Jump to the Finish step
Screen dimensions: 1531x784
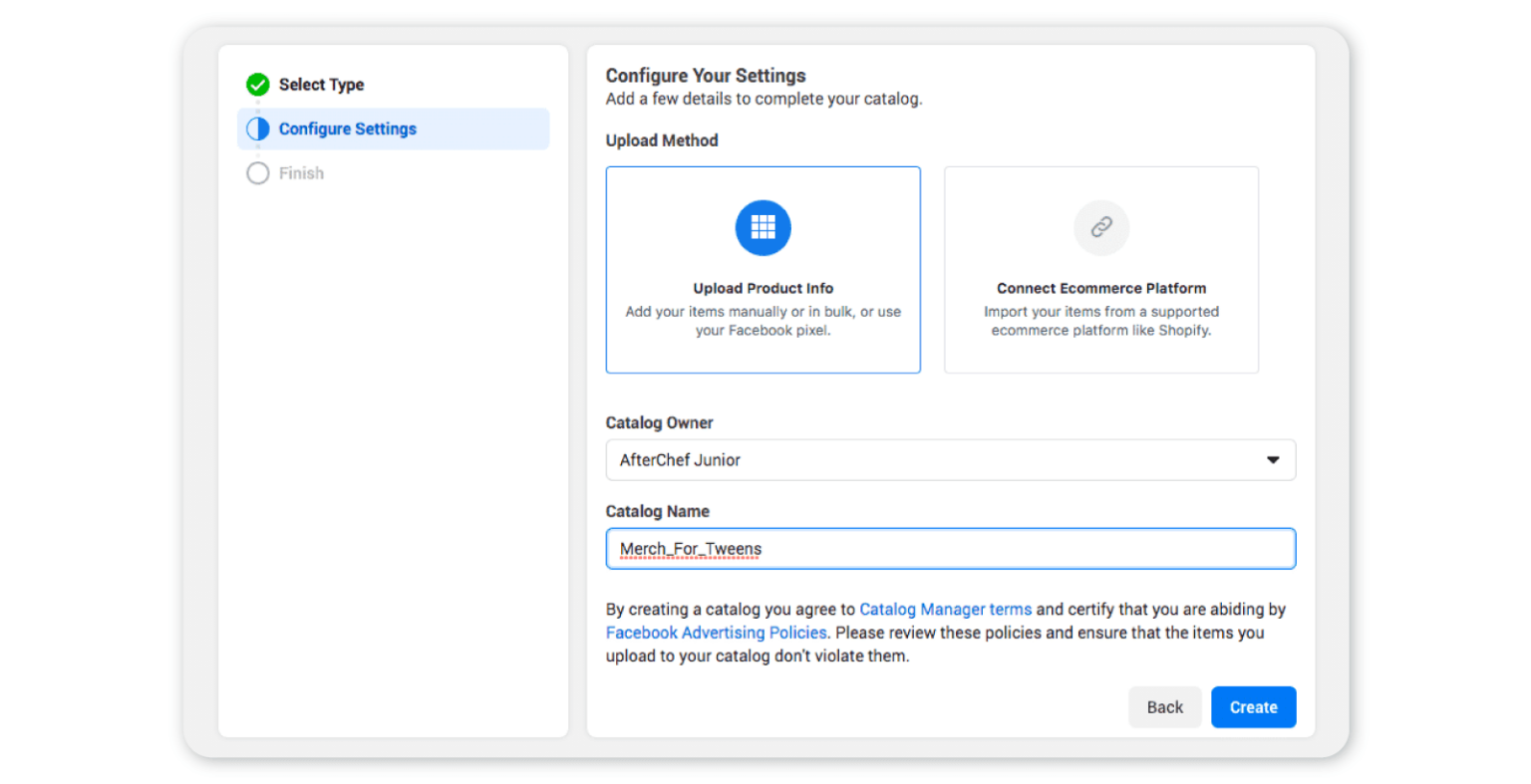[301, 173]
